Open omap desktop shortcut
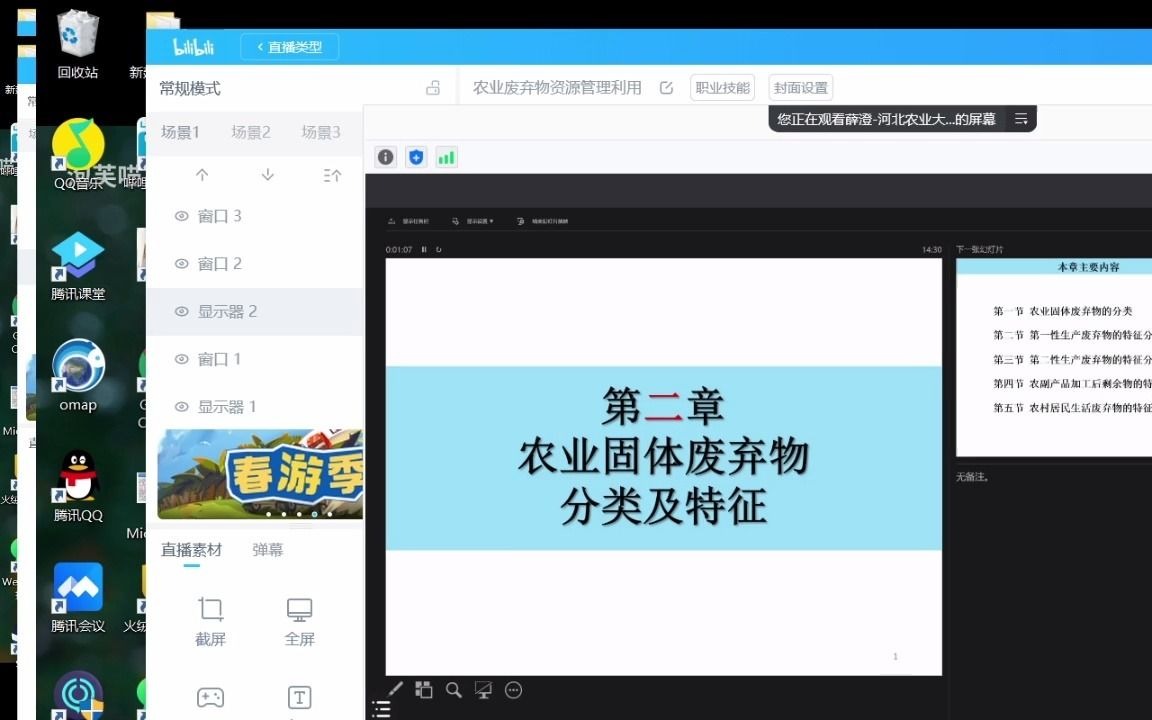Viewport: 1152px width, 720px height. tap(78, 375)
